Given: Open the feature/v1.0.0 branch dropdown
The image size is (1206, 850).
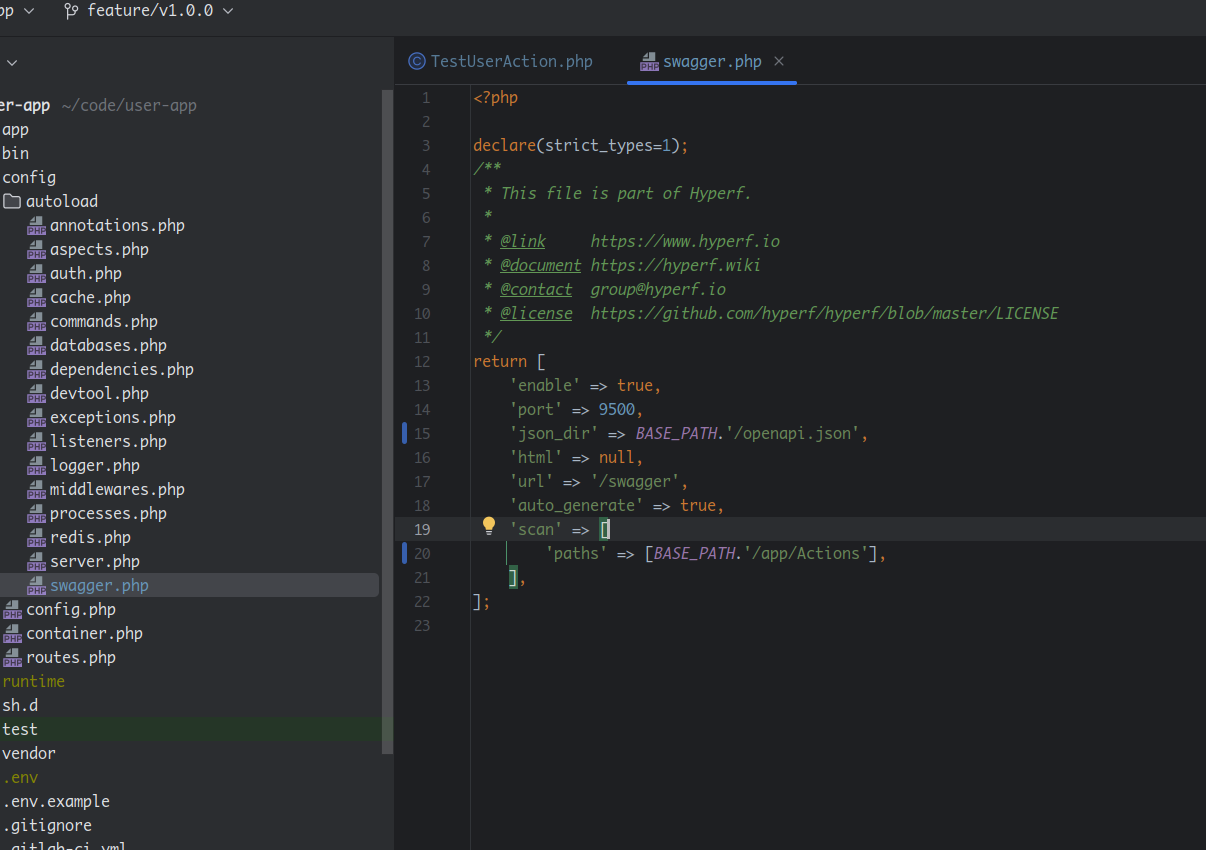Looking at the screenshot, I should 148,11.
